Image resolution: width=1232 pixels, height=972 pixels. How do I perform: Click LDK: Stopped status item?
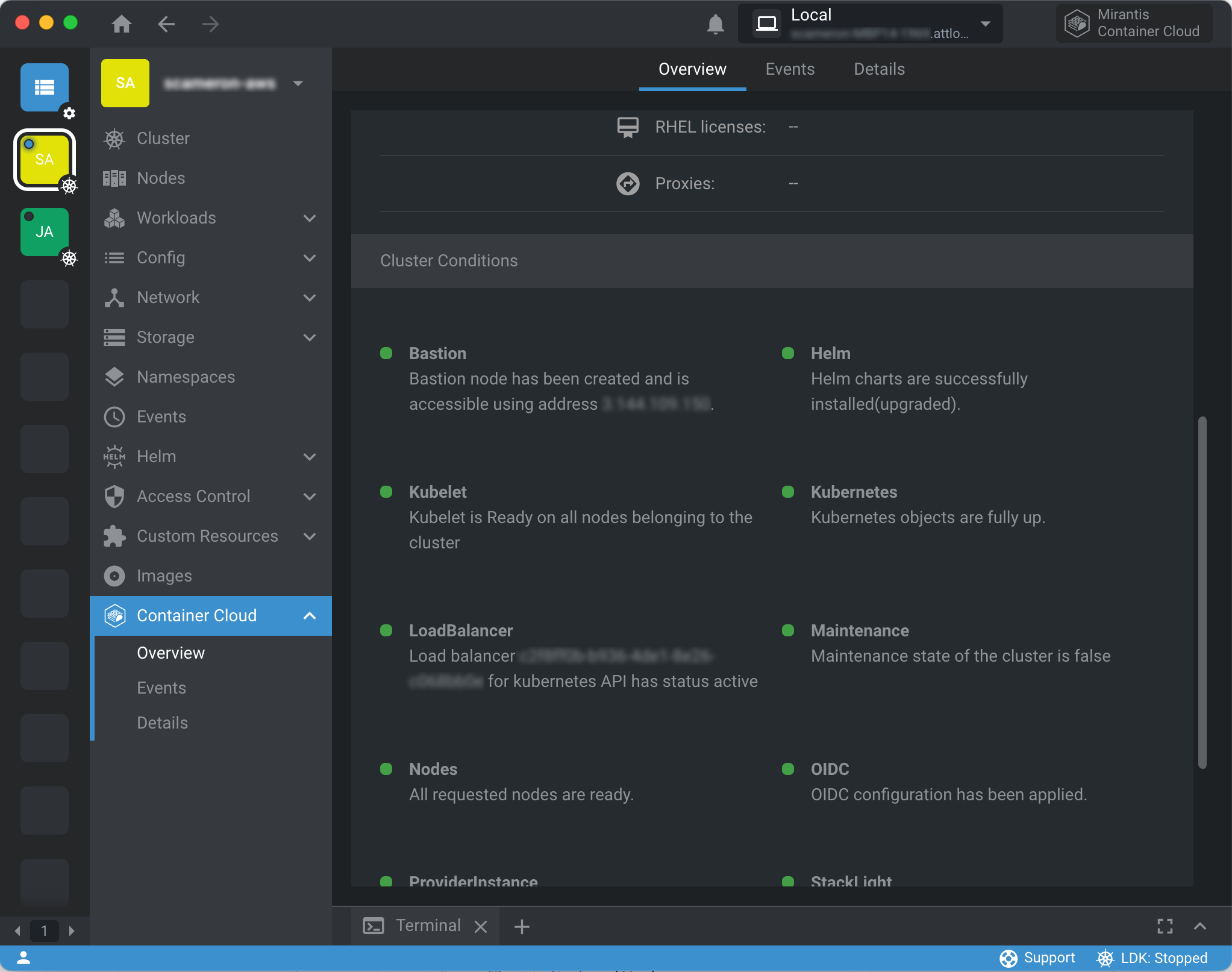tap(1152, 958)
